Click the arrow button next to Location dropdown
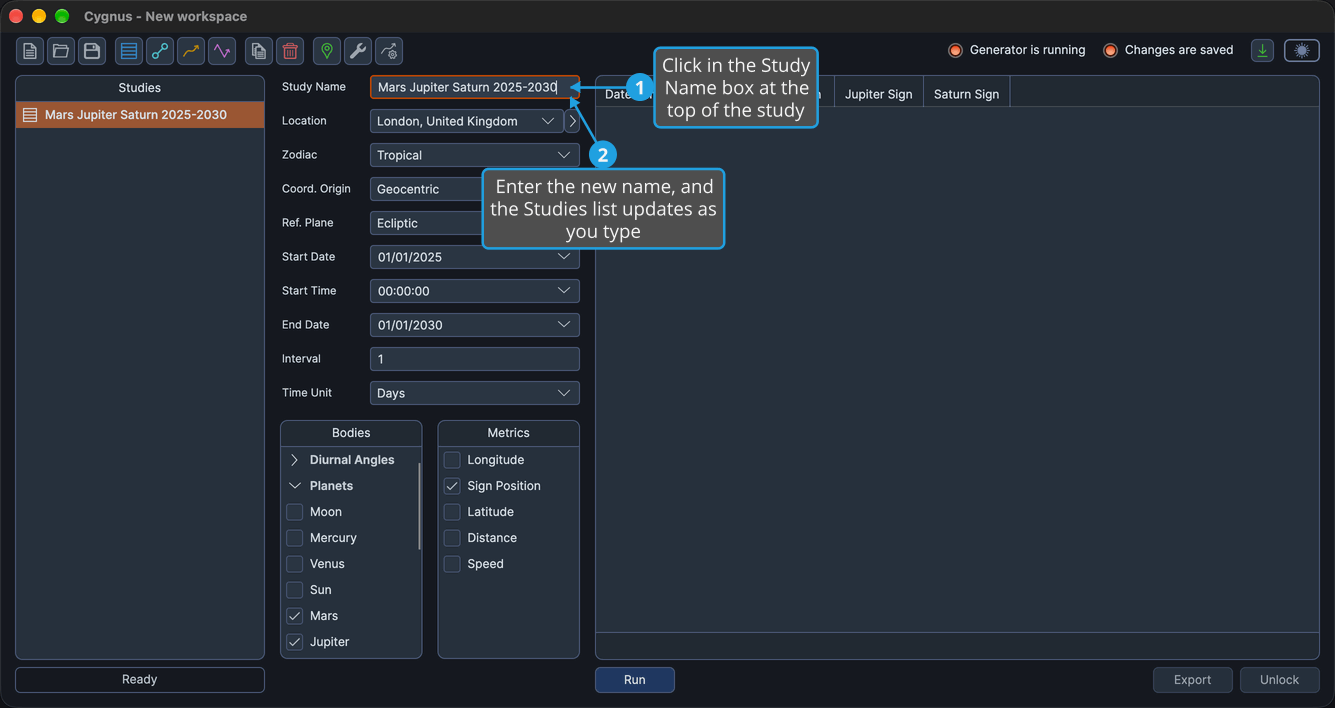Screen dimensions: 1335x708 [572, 121]
